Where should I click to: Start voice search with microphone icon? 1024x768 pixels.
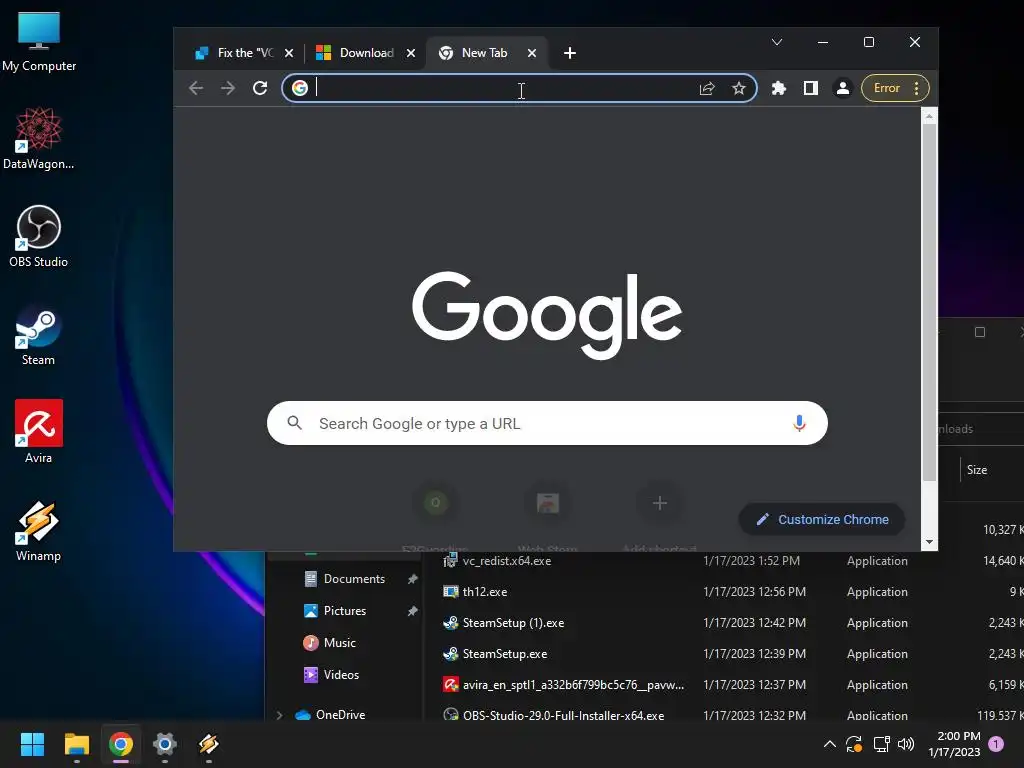pyautogui.click(x=799, y=423)
